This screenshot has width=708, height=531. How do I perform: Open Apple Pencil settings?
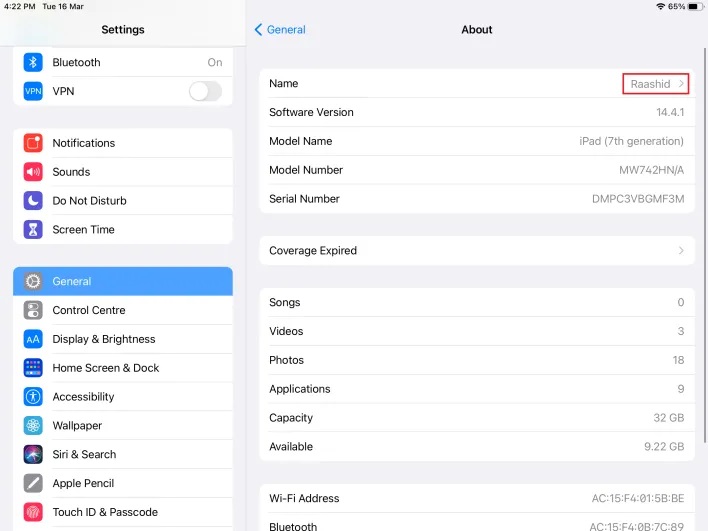123,484
